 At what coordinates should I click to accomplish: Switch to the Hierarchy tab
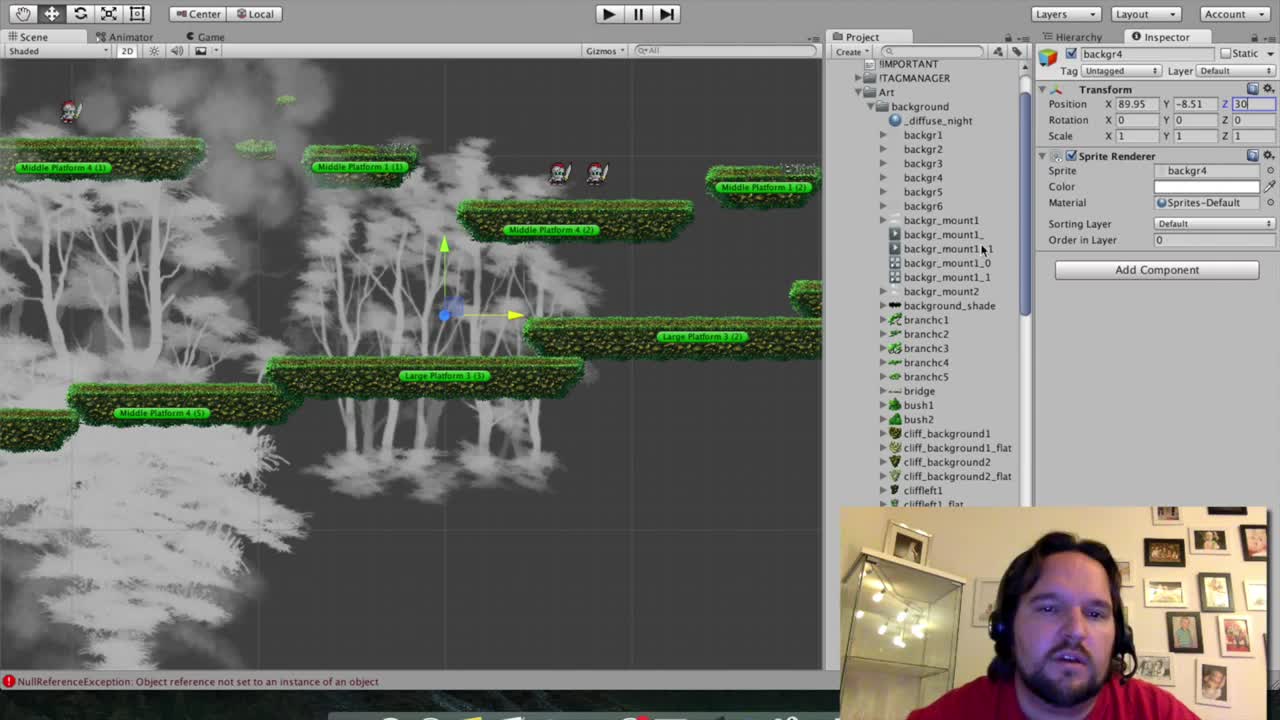1077,37
